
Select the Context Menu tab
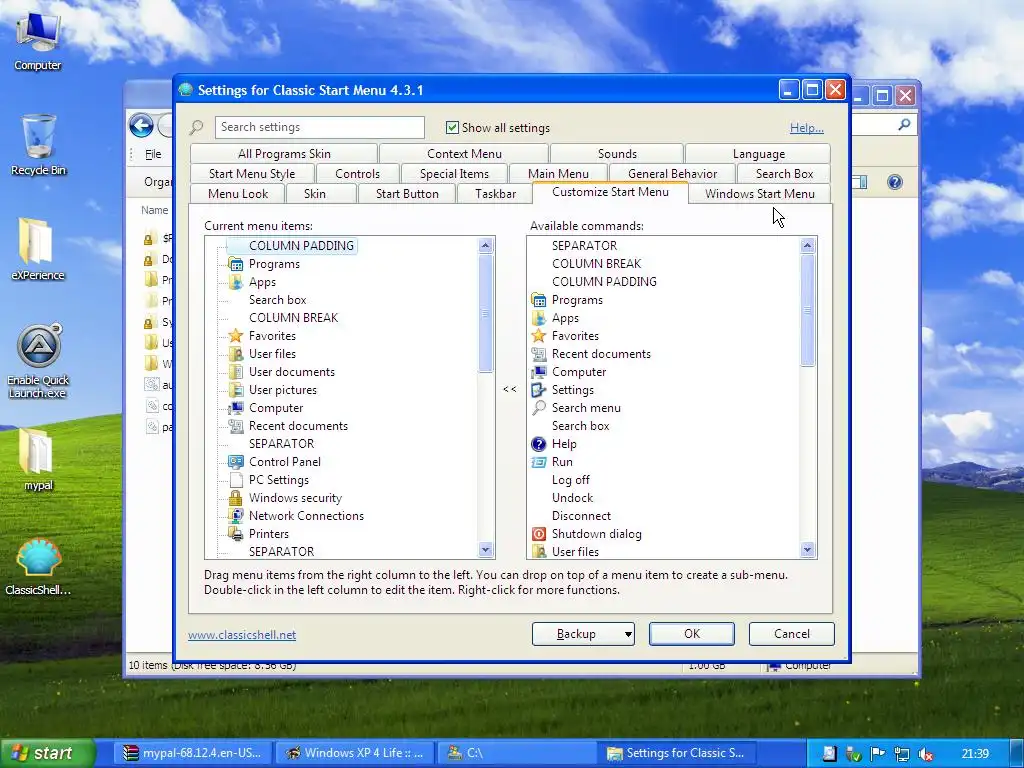click(x=464, y=153)
